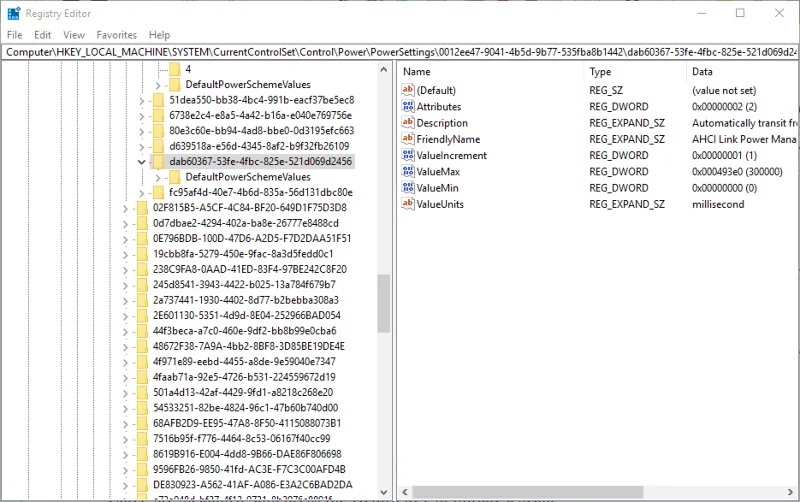
Task: Select the 4faab71a-92e5-4726 tree key
Action: tap(244, 377)
